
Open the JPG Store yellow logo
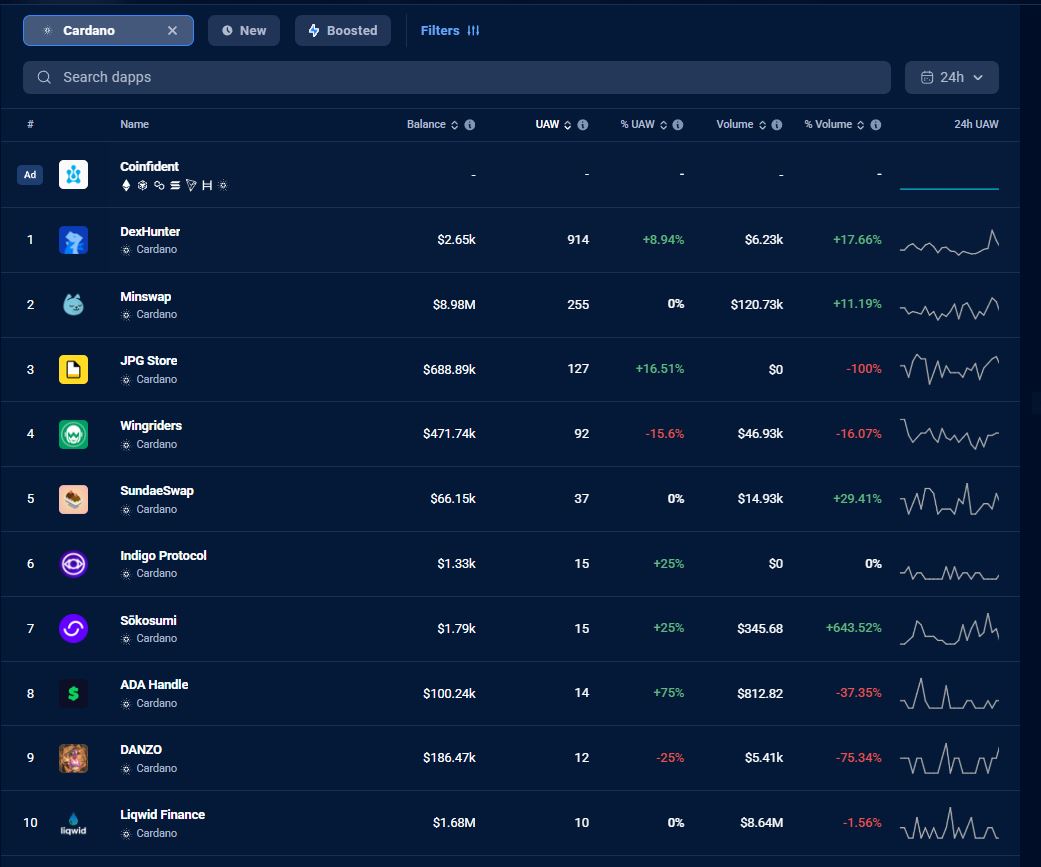tap(73, 369)
